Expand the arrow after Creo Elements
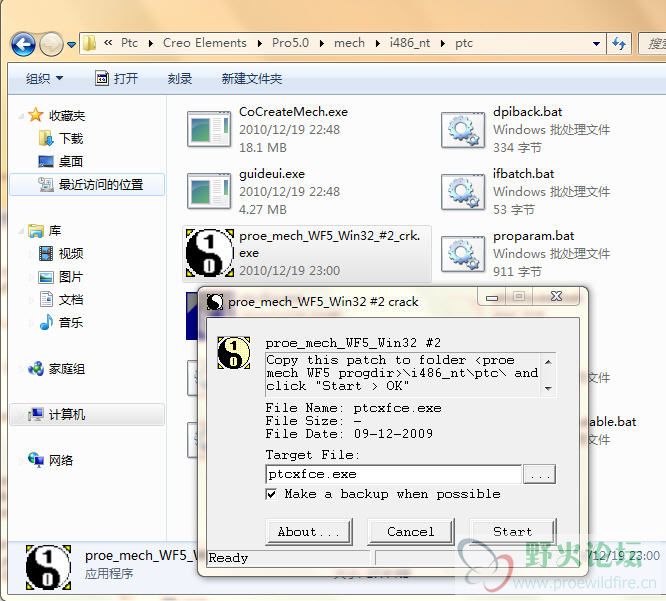 (260, 43)
